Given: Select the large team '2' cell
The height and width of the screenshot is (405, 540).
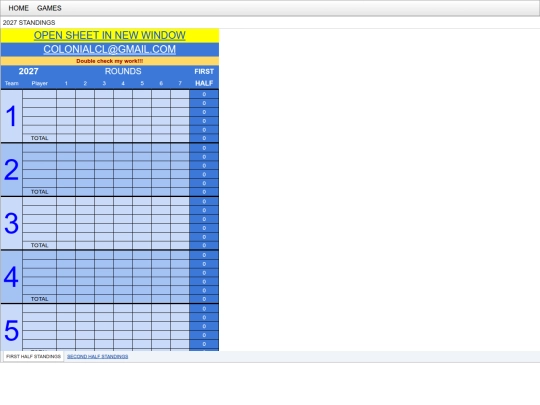Looking at the screenshot, I should point(11,169).
